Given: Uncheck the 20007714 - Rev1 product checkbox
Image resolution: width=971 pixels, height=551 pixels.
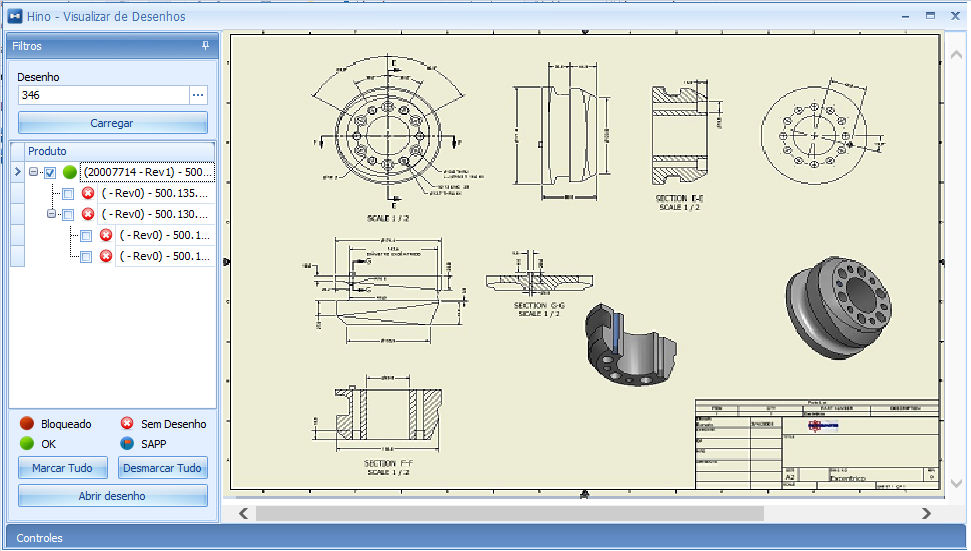Looking at the screenshot, I should [50, 173].
